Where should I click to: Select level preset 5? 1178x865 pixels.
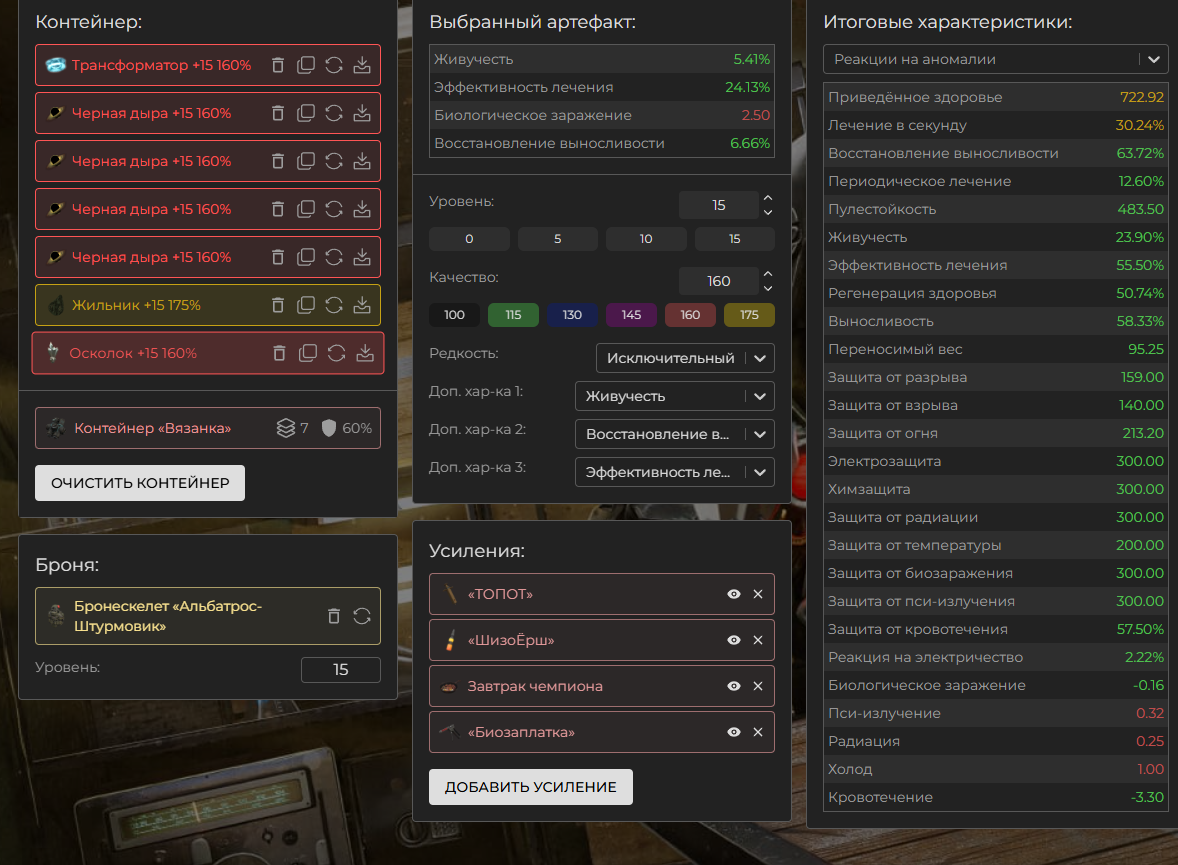[x=557, y=239]
